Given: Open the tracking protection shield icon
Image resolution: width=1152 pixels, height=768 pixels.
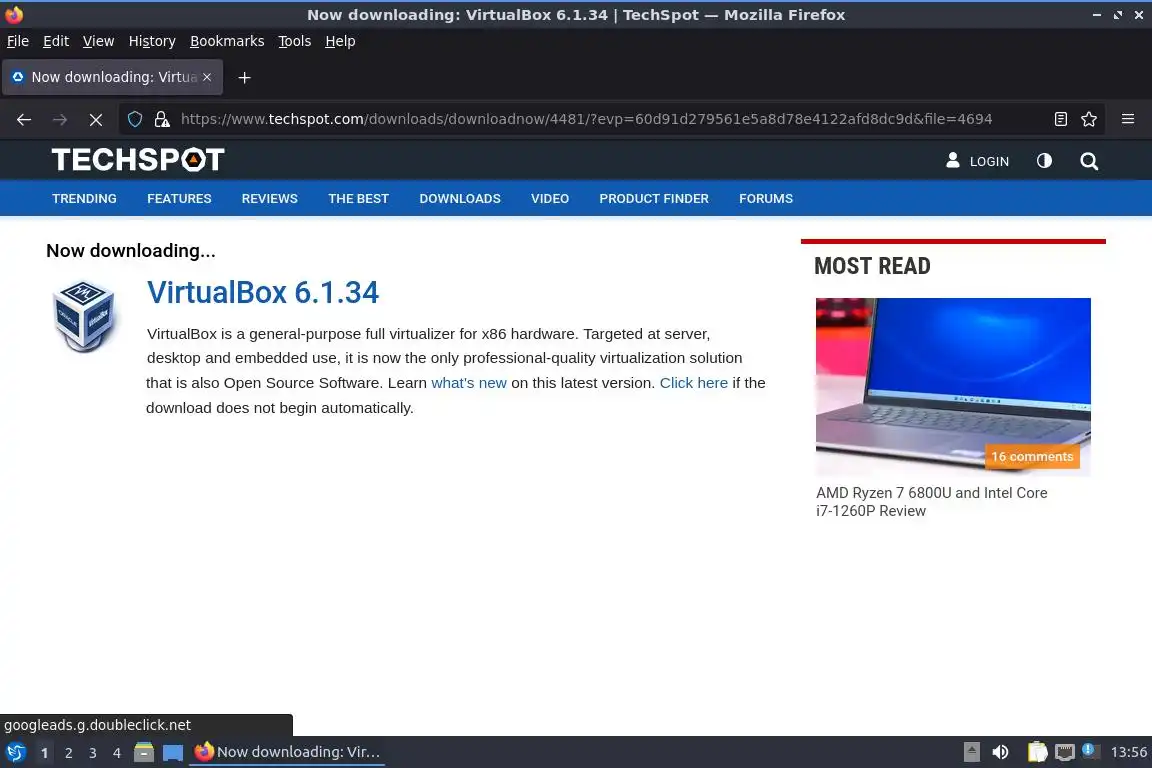Looking at the screenshot, I should click(135, 119).
